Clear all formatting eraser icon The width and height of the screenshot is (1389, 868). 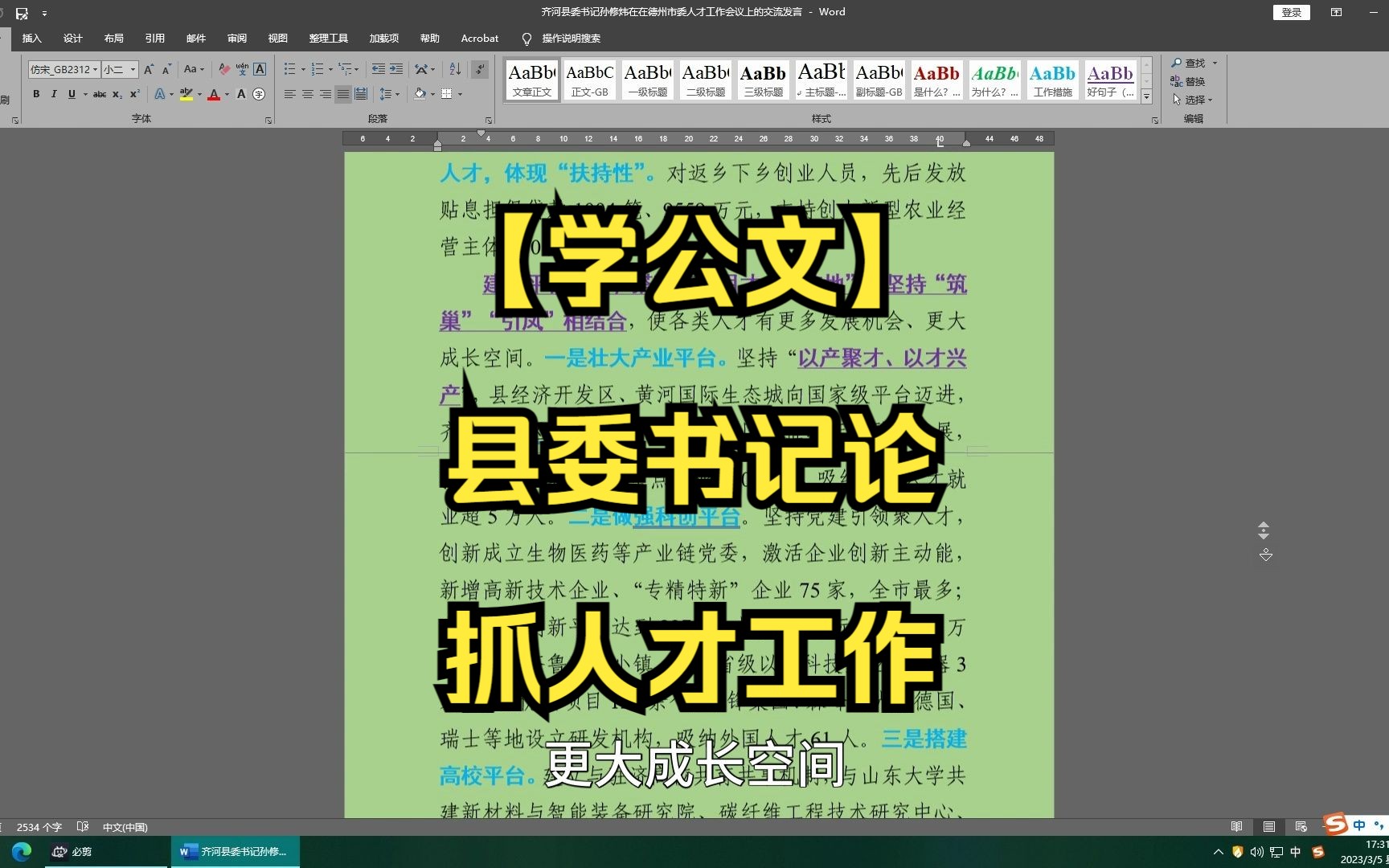click(224, 69)
